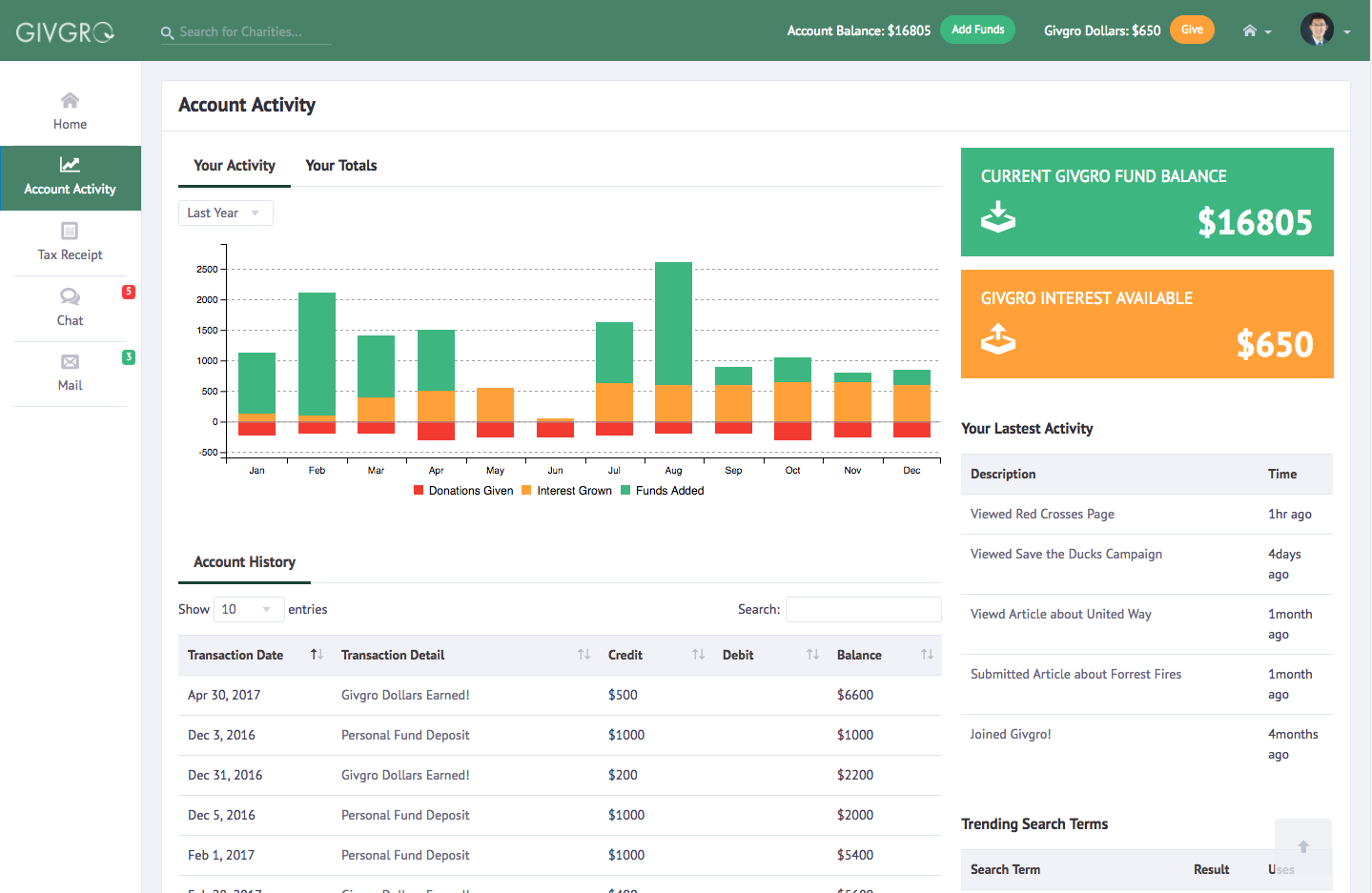Sort by Transaction Detail column
This screenshot has height=893, width=1372.
coord(465,655)
